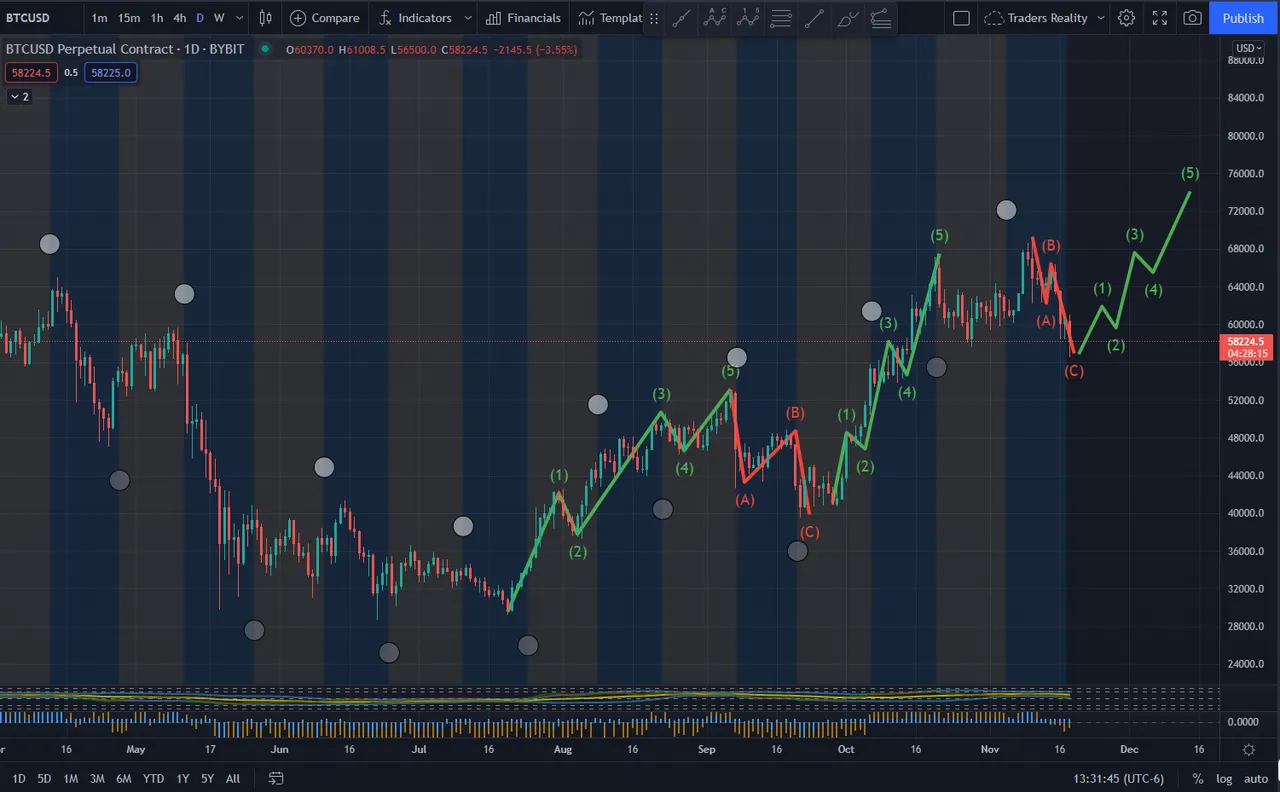Select the D daily timeframe

pyautogui.click(x=200, y=18)
